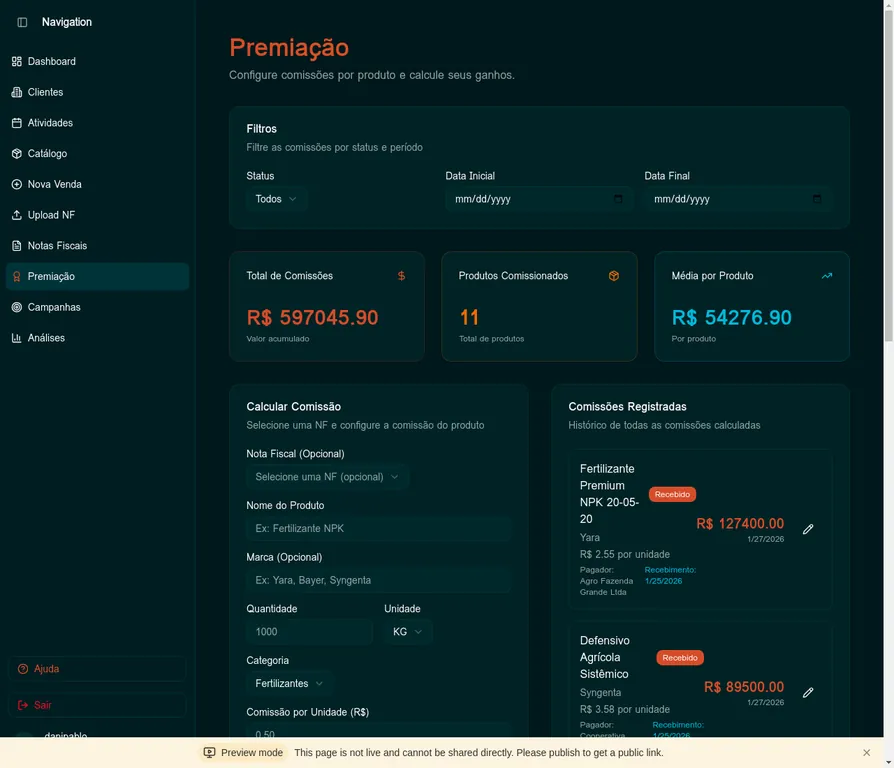
Task: Select Campanhas in the navigation panel
Action: click(x=52, y=307)
